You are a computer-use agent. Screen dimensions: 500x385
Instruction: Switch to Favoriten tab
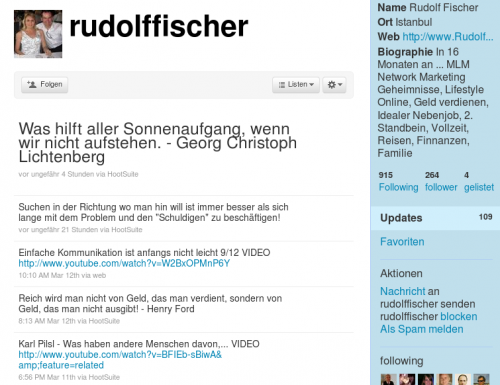tap(402, 242)
